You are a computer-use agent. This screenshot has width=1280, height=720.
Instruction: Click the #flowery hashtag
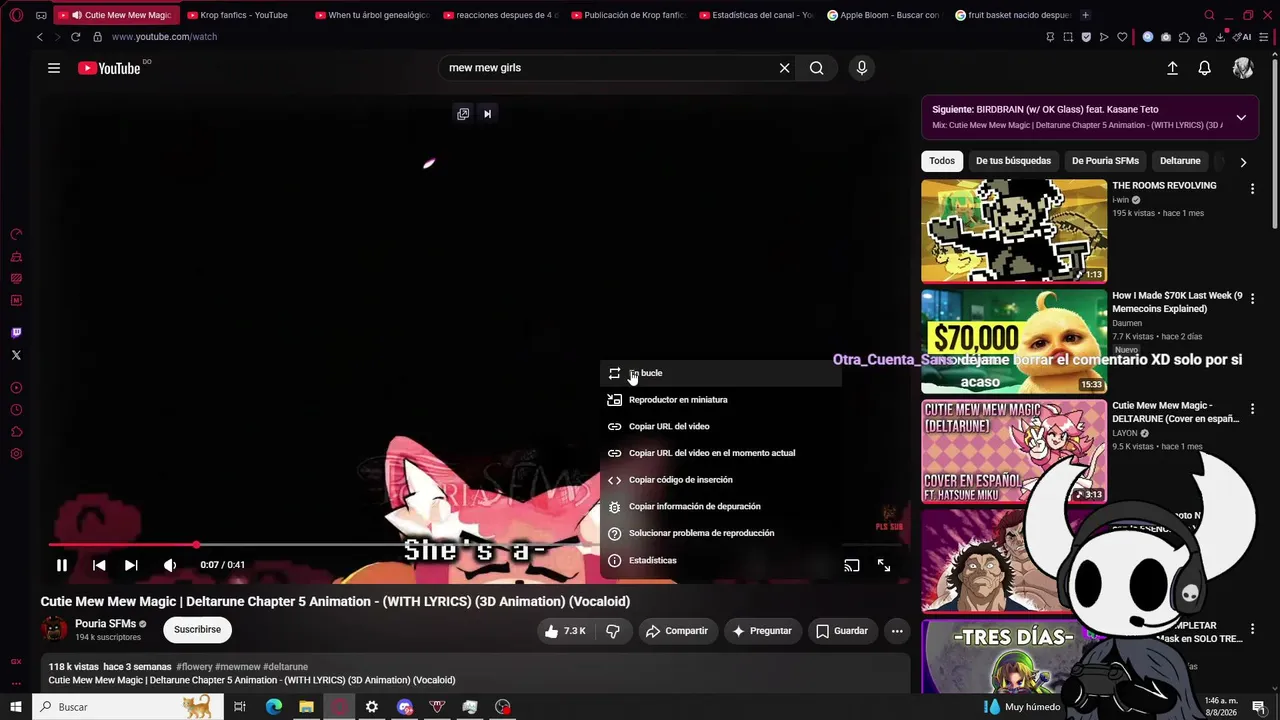click(194, 667)
